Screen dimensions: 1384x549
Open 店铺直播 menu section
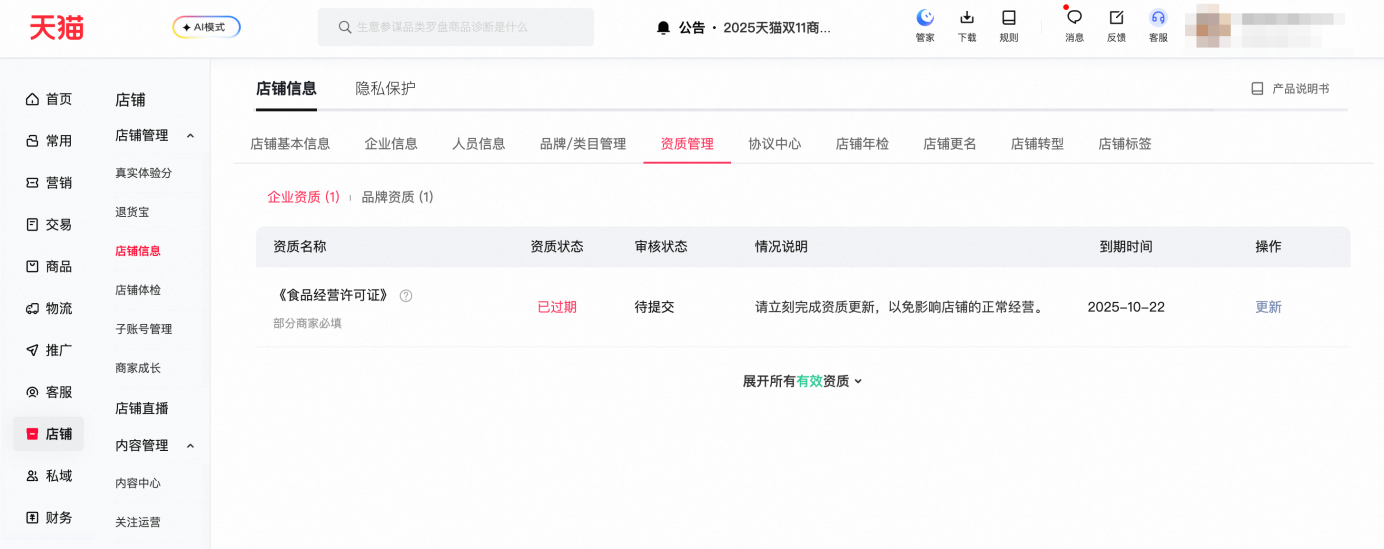(142, 408)
